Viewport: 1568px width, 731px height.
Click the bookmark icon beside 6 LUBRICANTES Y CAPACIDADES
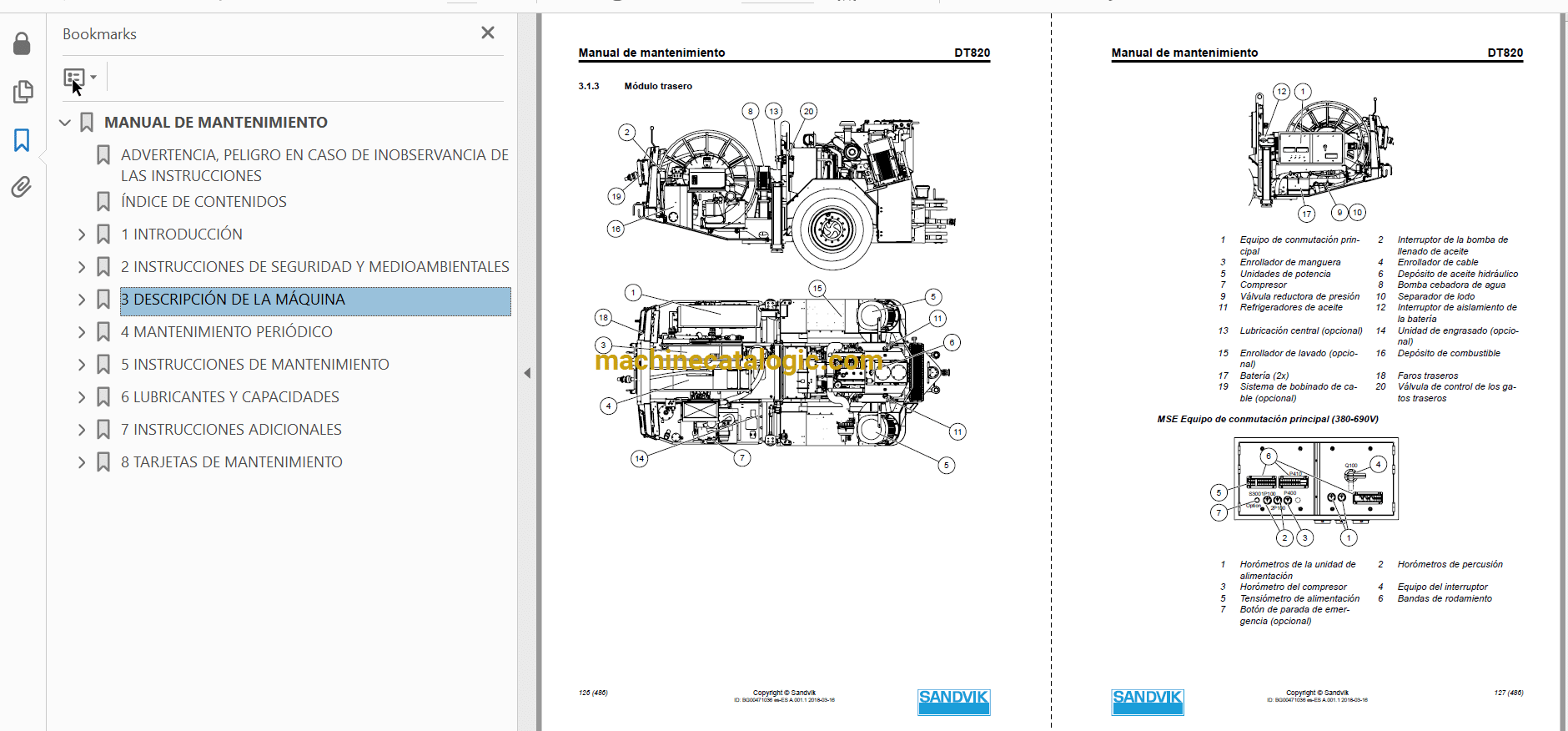(103, 397)
